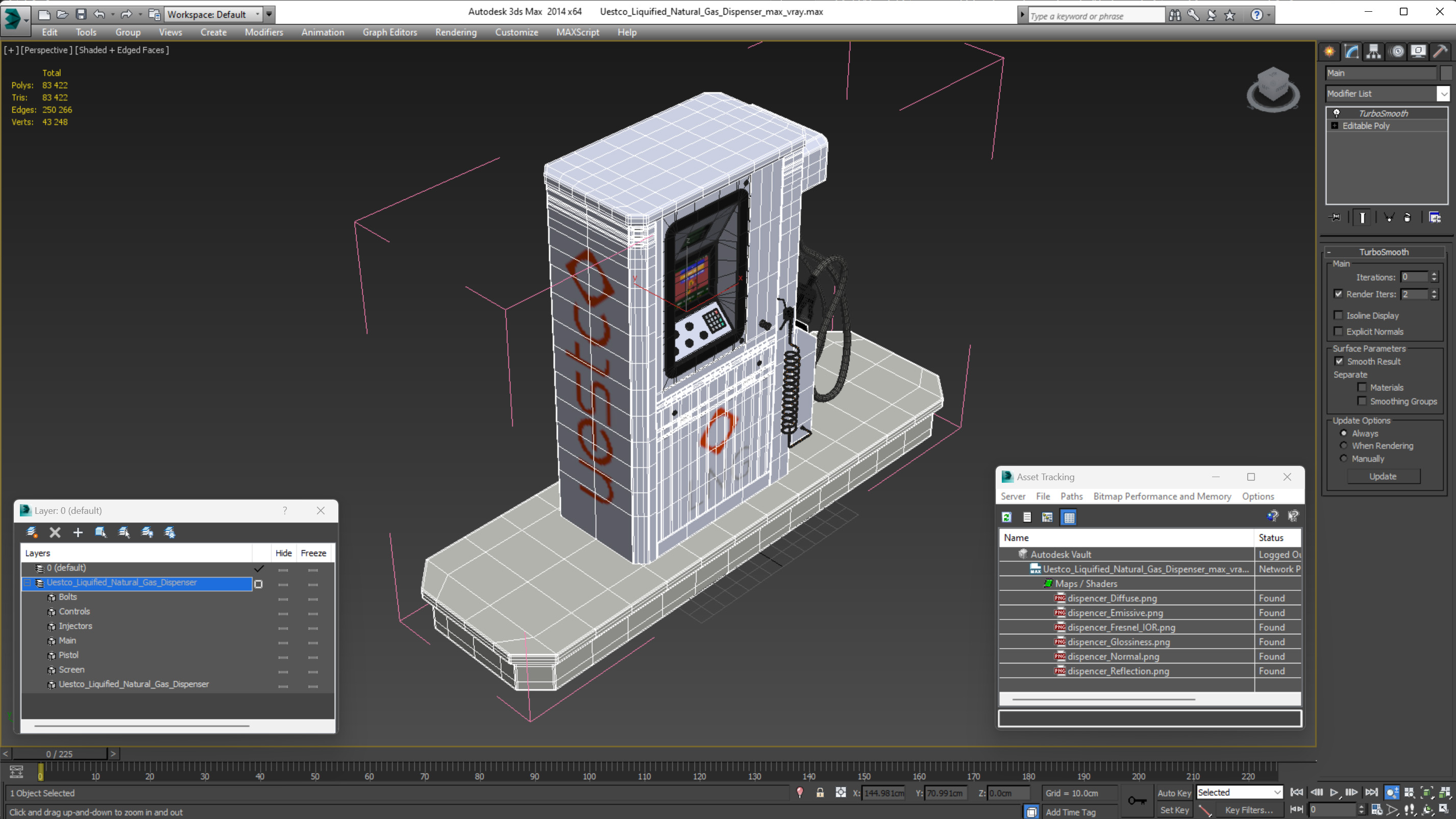
Task: Click Pin Stack icon under modifier stack
Action: (x=1335, y=217)
